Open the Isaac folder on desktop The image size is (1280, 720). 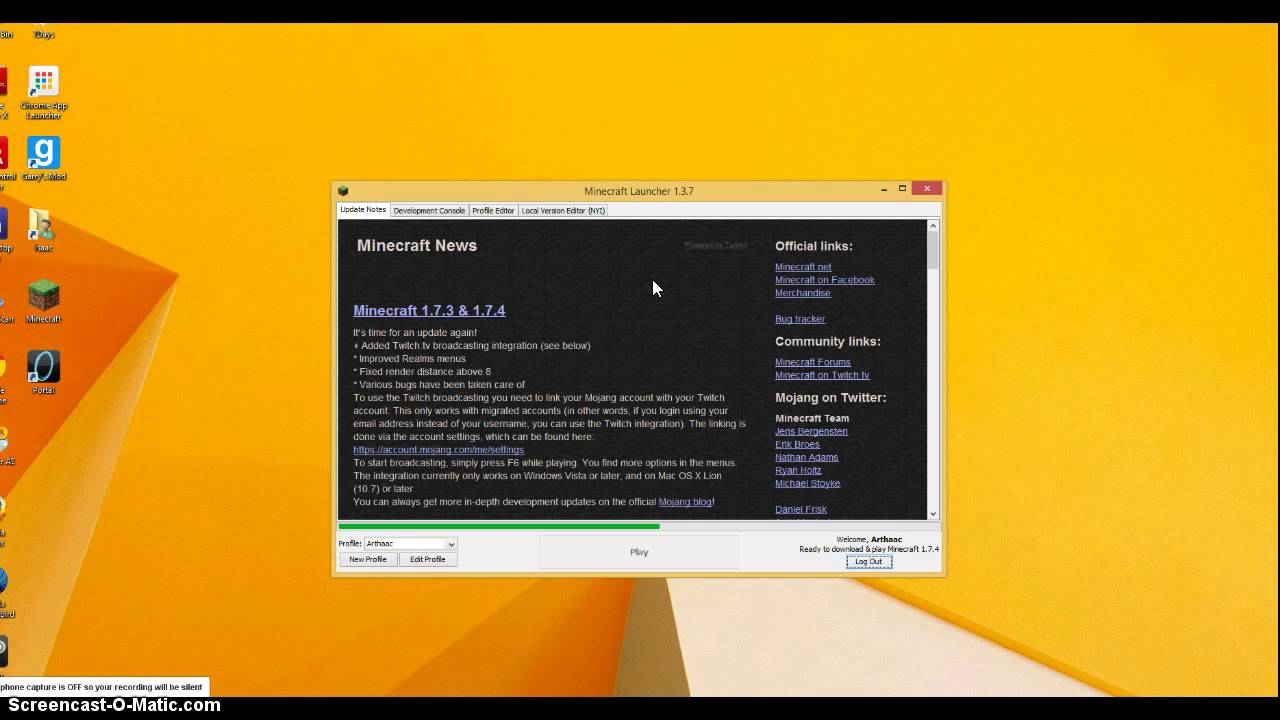42,230
